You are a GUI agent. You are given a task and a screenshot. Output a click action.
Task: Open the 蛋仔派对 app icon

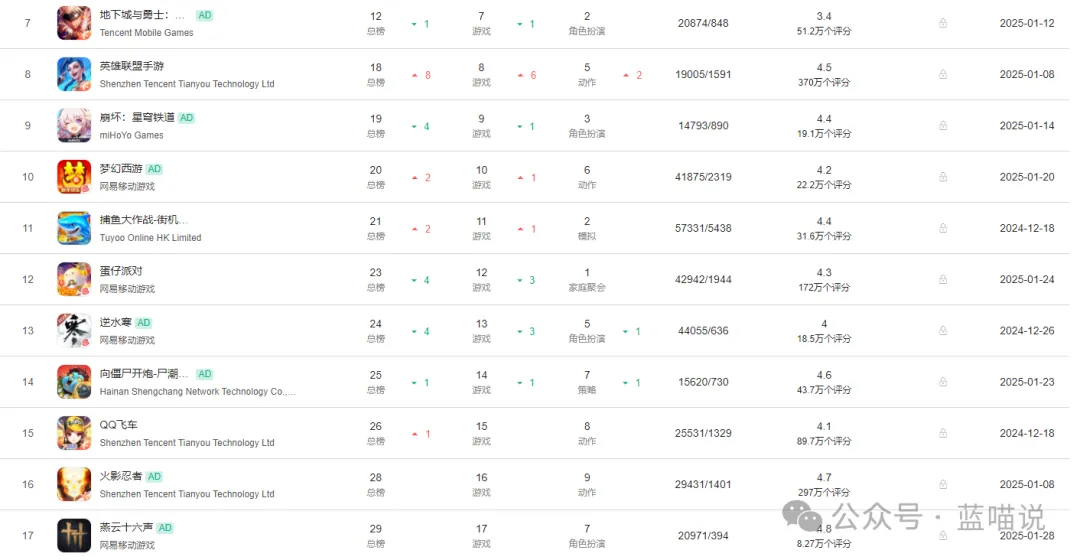(x=74, y=279)
